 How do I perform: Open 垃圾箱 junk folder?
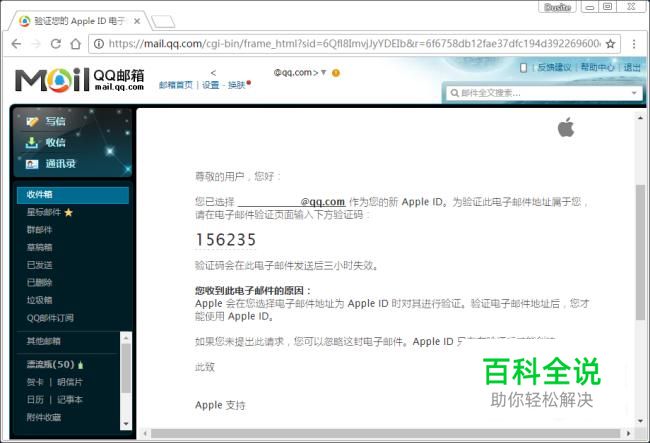pos(39,300)
